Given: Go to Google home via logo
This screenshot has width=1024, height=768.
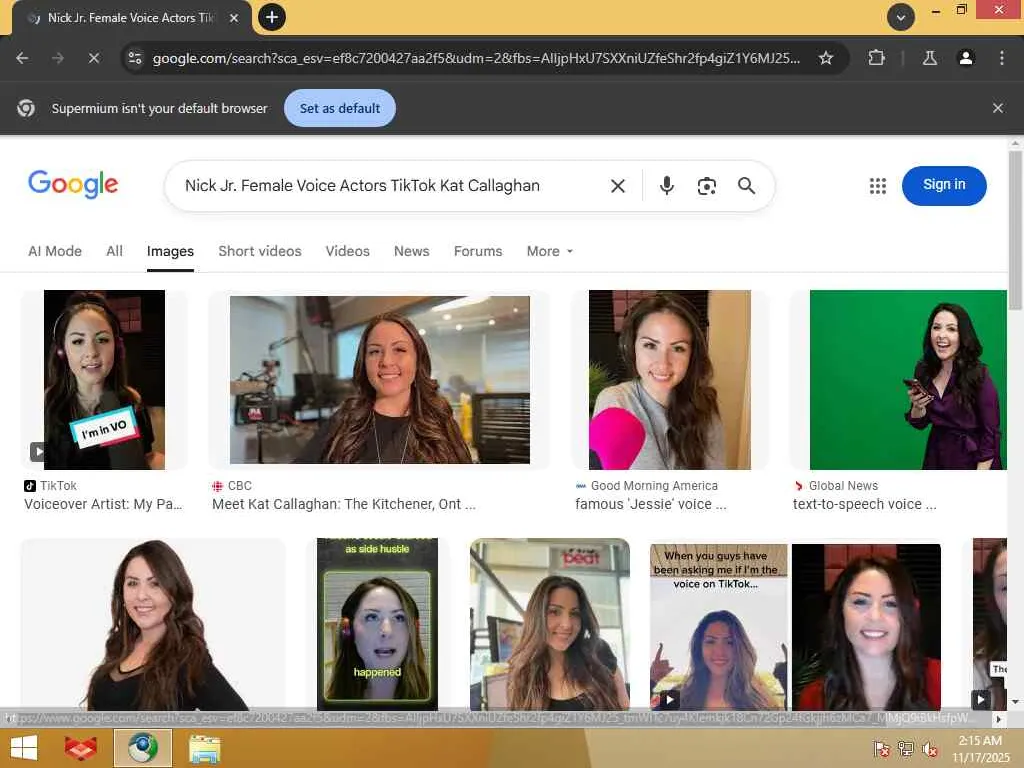Looking at the screenshot, I should click(x=73, y=184).
